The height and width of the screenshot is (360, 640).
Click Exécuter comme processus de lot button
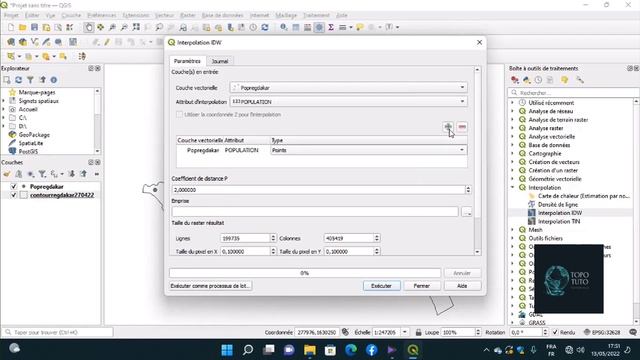tap(210, 286)
